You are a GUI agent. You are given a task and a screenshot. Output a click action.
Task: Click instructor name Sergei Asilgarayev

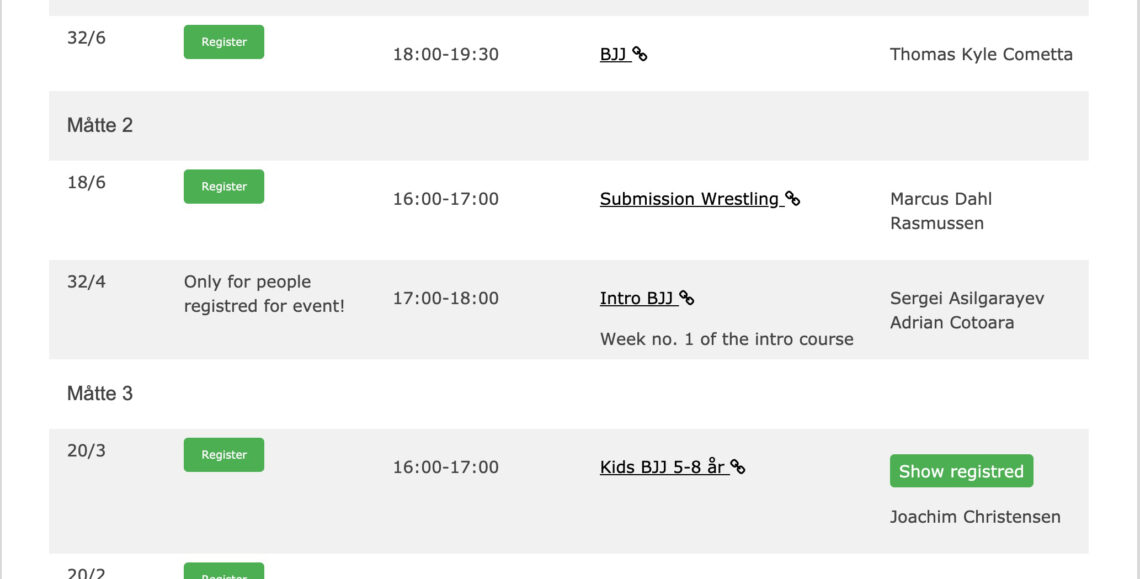(967, 298)
